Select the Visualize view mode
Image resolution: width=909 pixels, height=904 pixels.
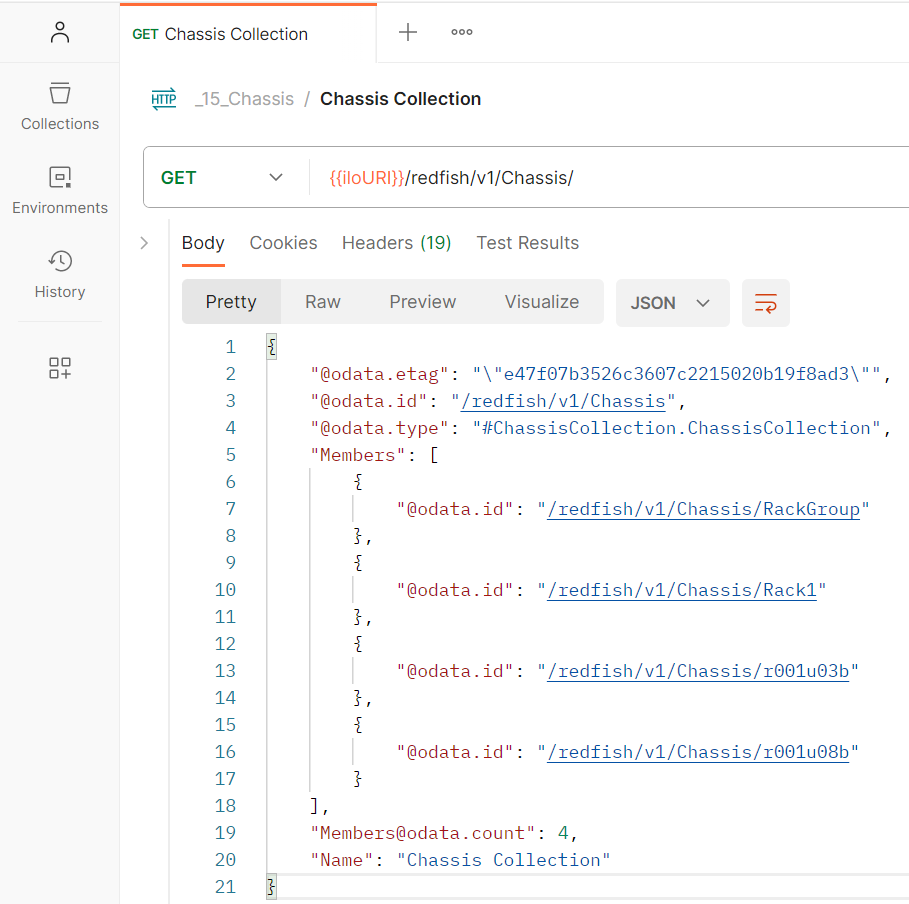click(x=541, y=302)
